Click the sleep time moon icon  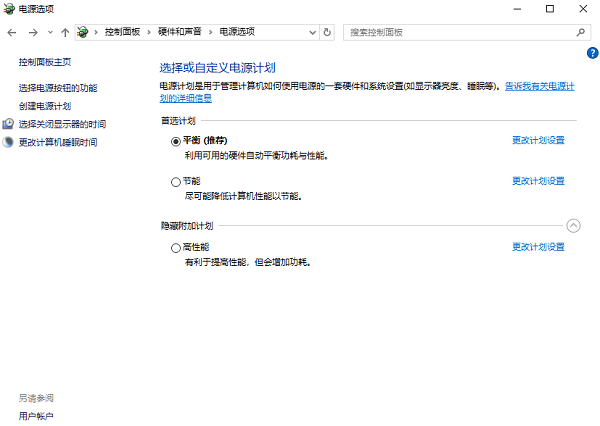pyautogui.click(x=8, y=142)
